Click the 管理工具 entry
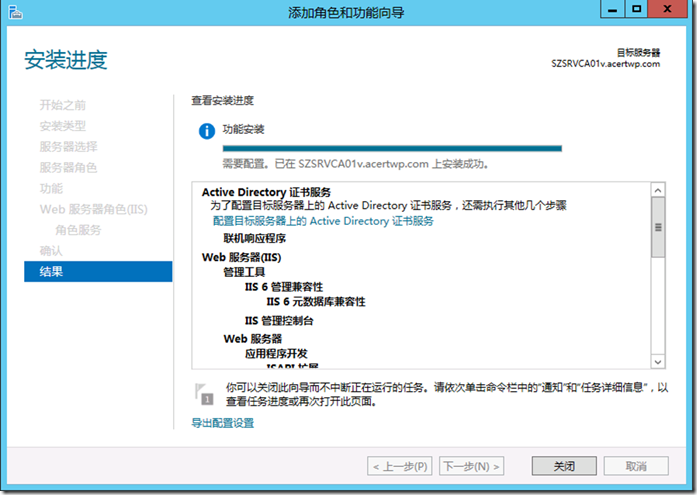The width and height of the screenshot is (697, 495). coord(244,272)
